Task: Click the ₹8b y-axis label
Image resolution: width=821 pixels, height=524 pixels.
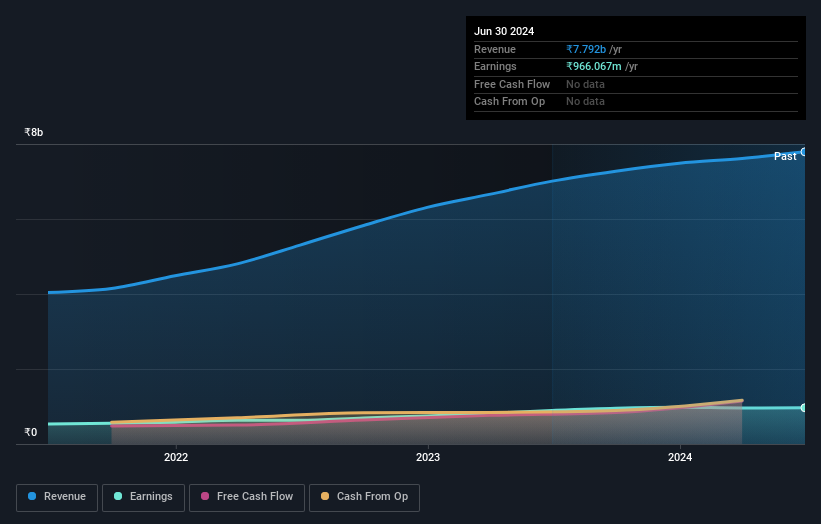Action: coord(34,132)
